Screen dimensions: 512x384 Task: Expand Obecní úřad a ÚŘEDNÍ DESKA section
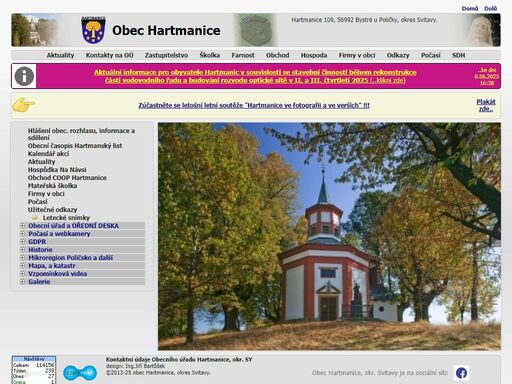coord(82,226)
